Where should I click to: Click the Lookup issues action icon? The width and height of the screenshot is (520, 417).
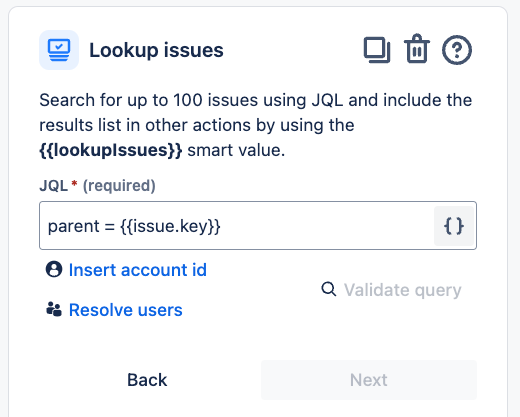[x=59, y=50]
